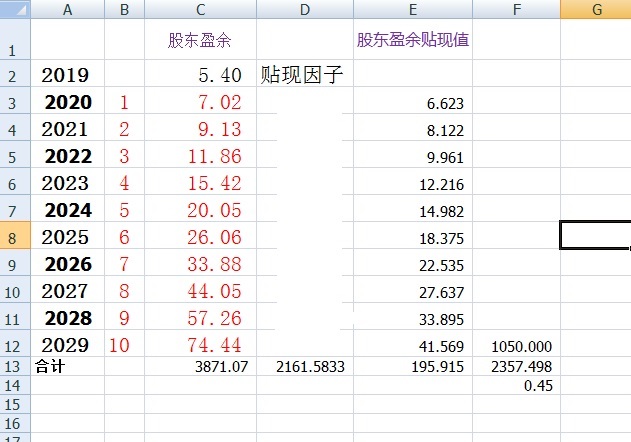
Task: Click the 股东盈余贴现值 header cell
Action: coord(413,39)
